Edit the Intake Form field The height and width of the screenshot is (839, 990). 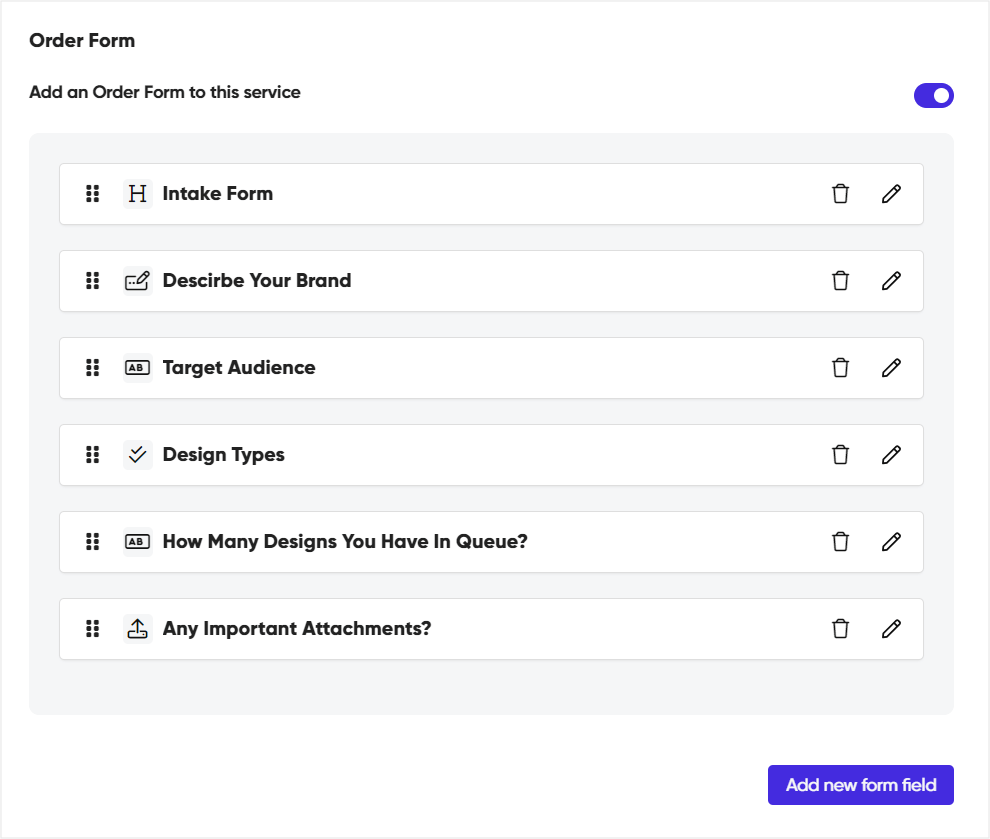[891, 194]
